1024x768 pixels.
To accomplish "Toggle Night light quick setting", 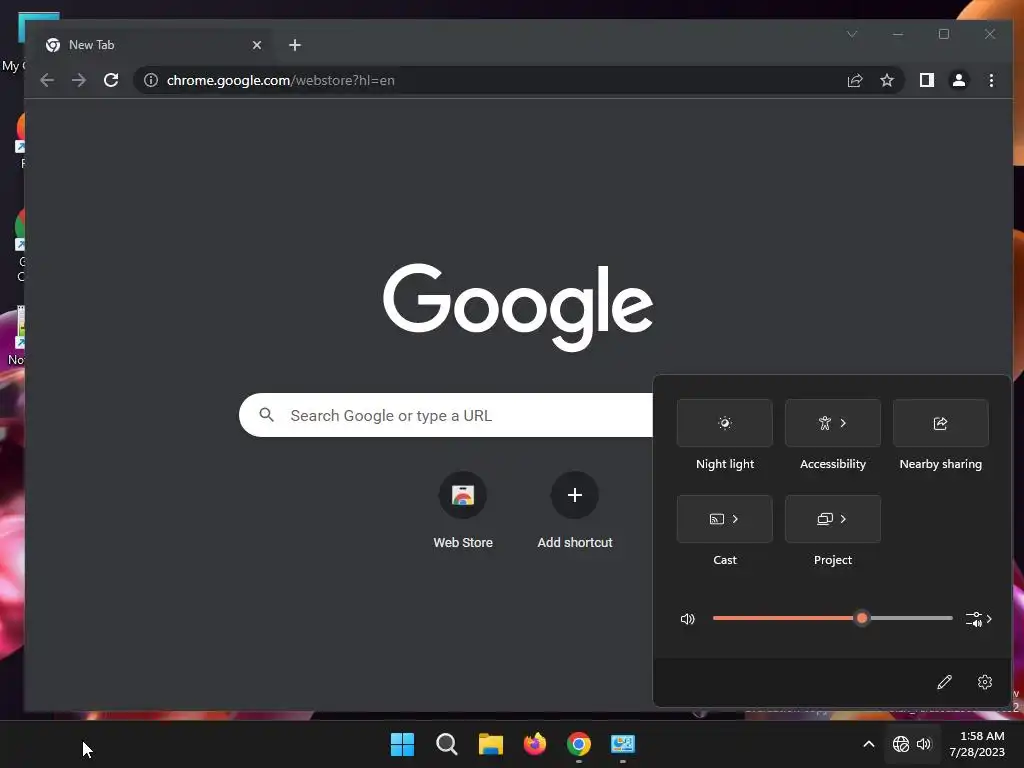I will 725,423.
